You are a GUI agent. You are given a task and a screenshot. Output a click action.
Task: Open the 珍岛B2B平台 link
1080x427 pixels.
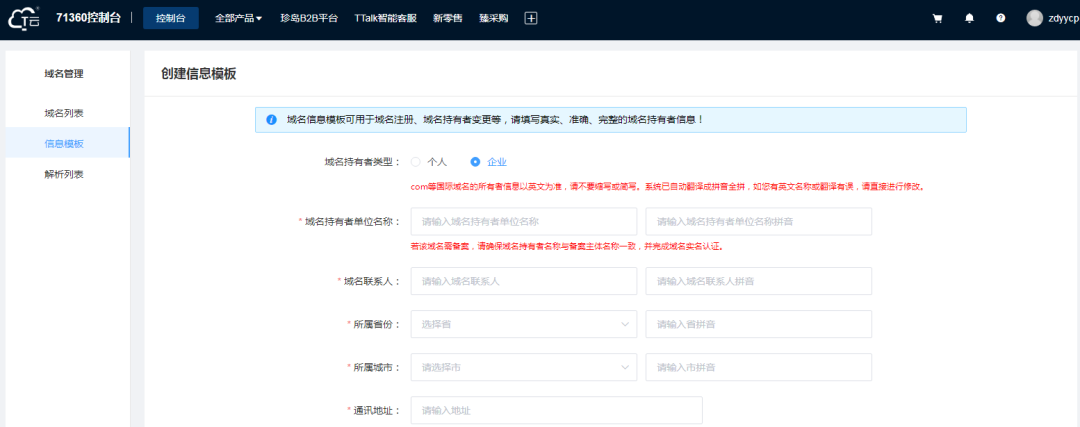click(308, 18)
